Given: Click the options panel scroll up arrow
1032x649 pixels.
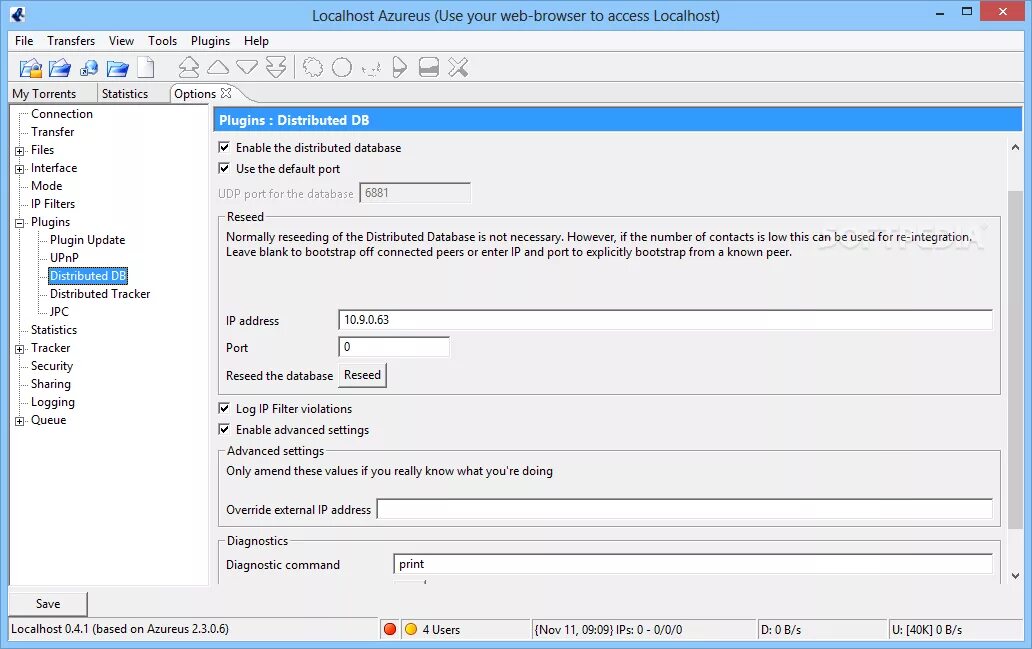Looking at the screenshot, I should tap(1016, 147).
